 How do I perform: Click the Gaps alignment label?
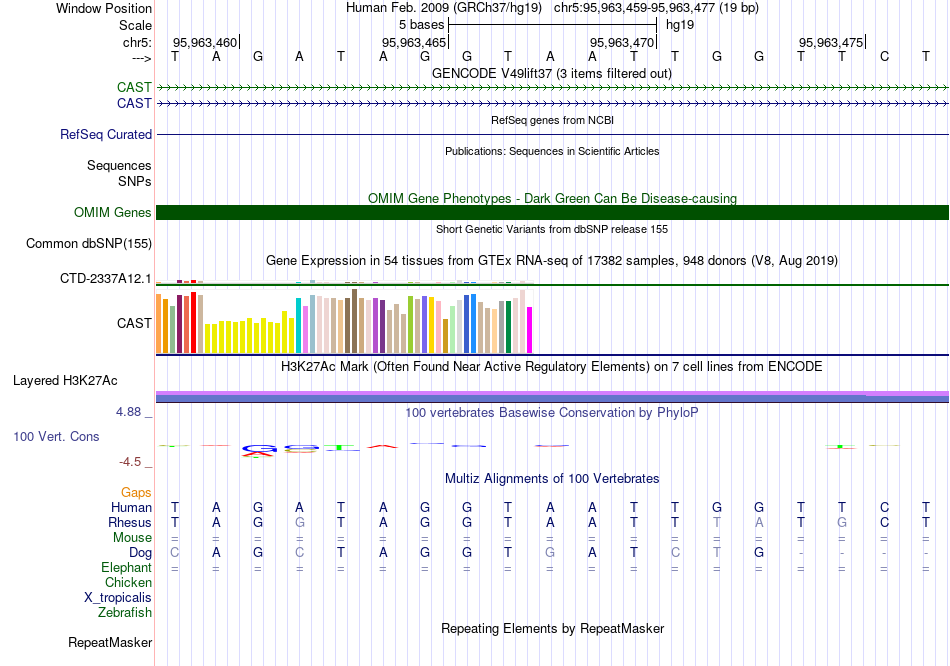click(x=136, y=493)
